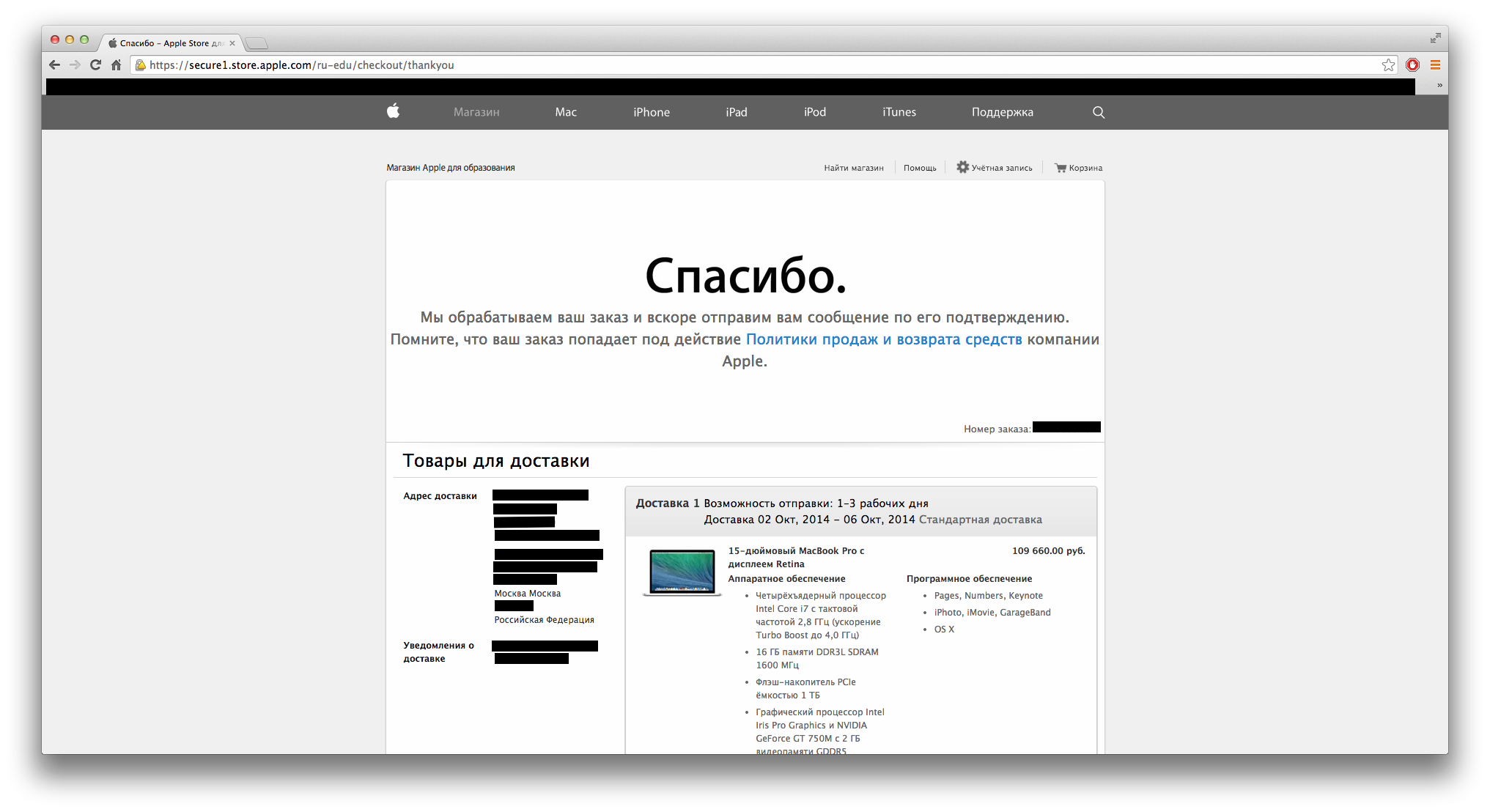Click the cart icon beside Корзина
The height and width of the screenshot is (812, 1490).
[1060, 168]
